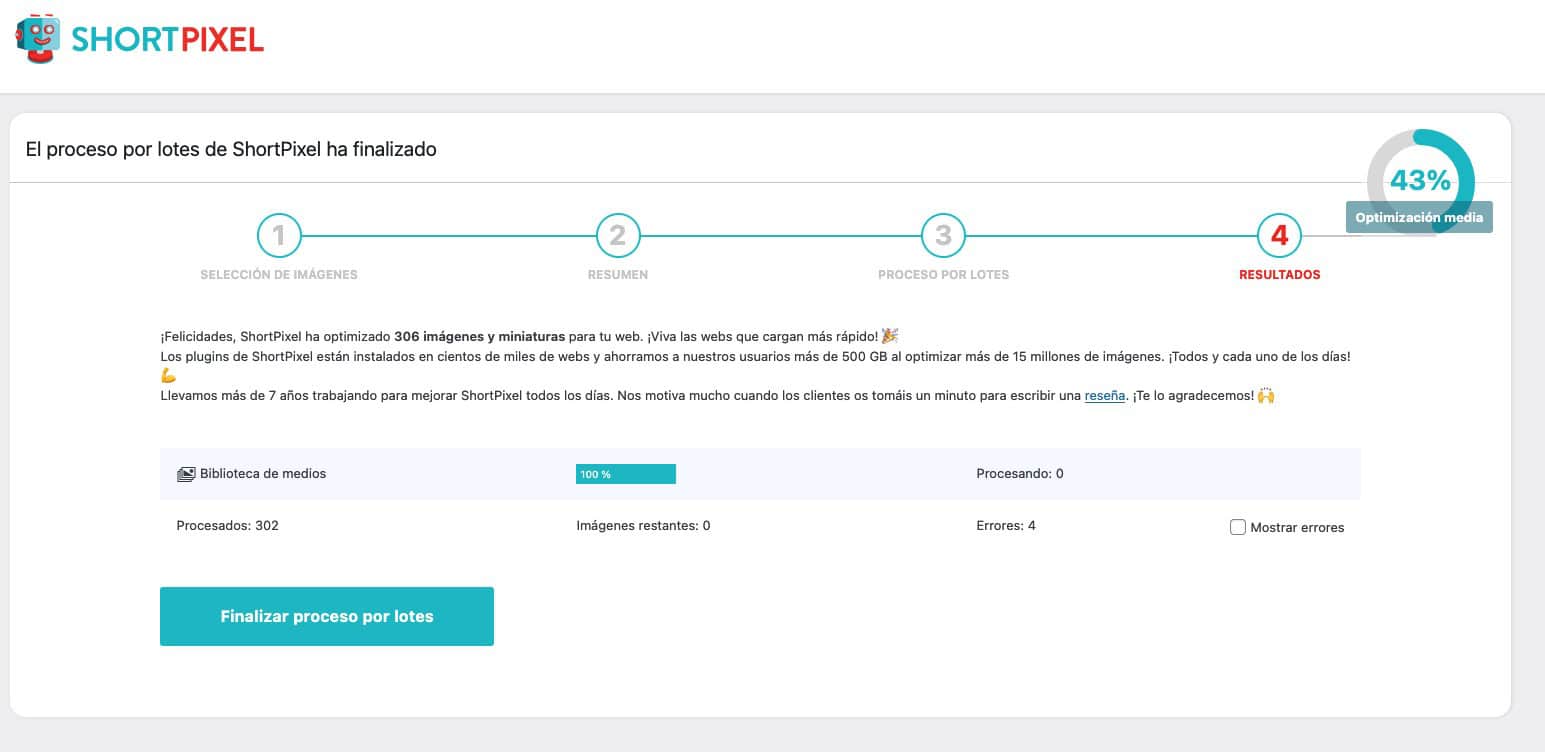
Task: Click the 'PROCESO POR LOTES' step label
Action: click(x=943, y=274)
